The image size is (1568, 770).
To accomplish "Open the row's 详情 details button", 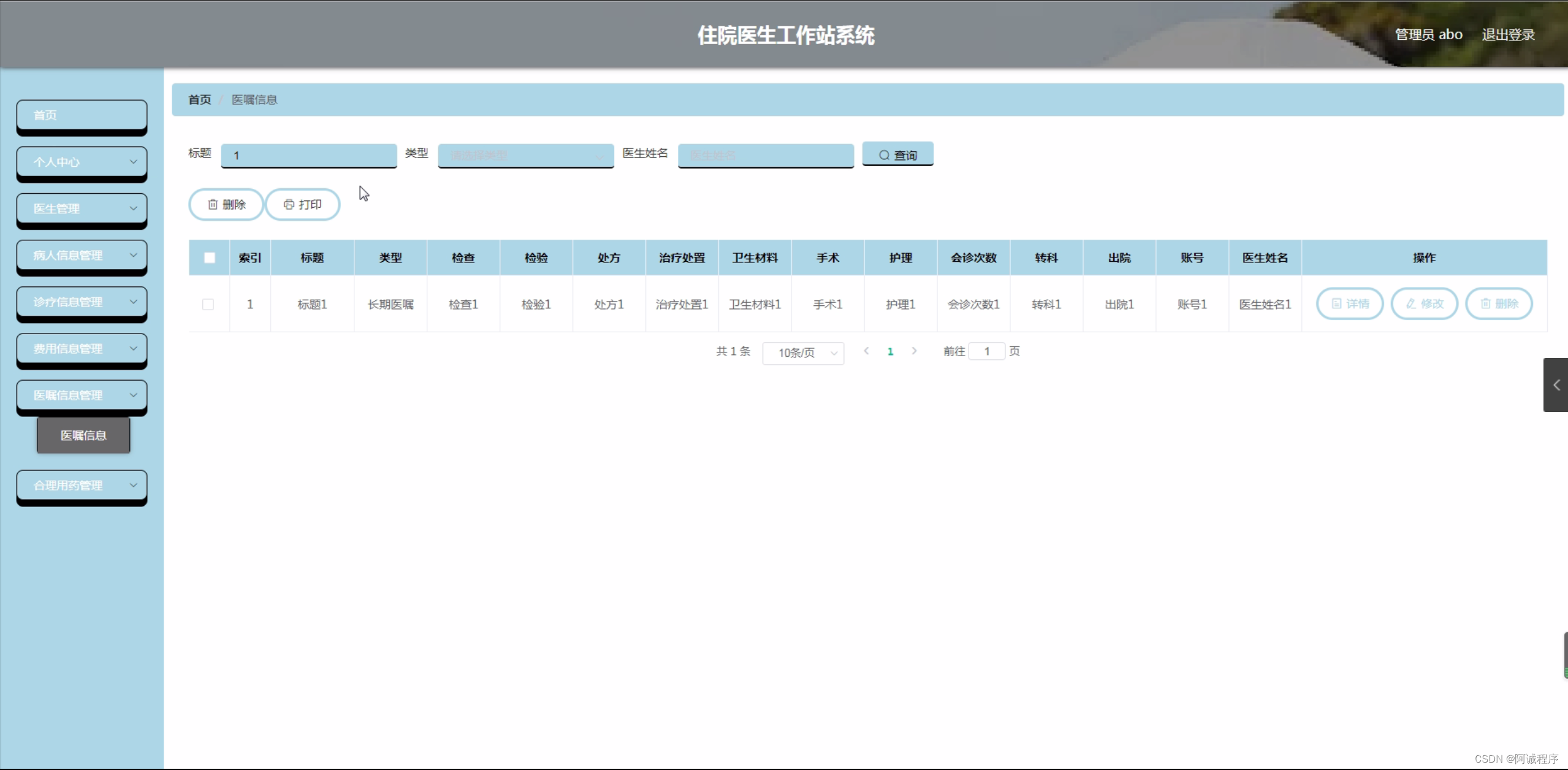I will tap(1350, 303).
